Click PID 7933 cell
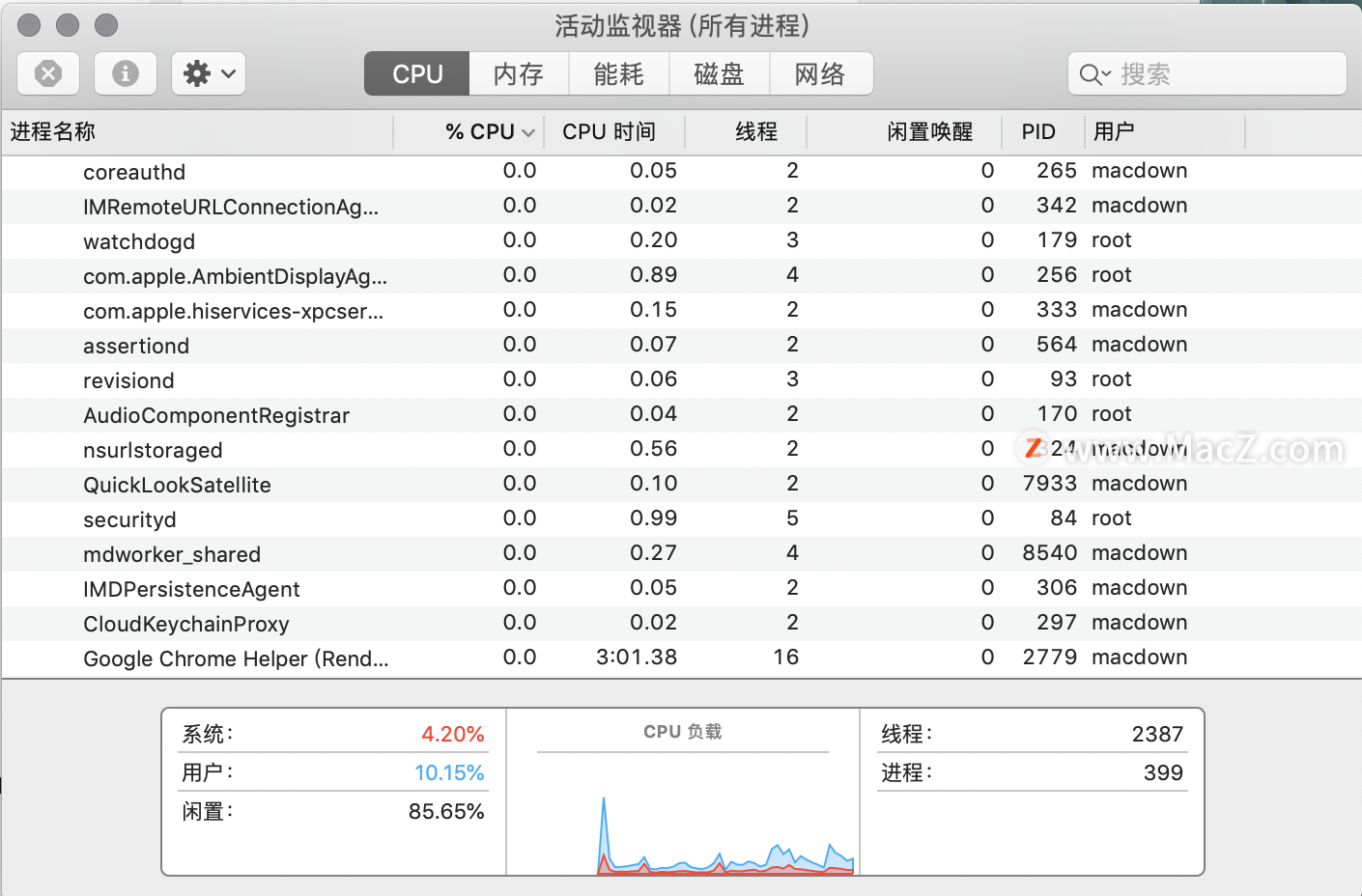 [x=1050, y=484]
